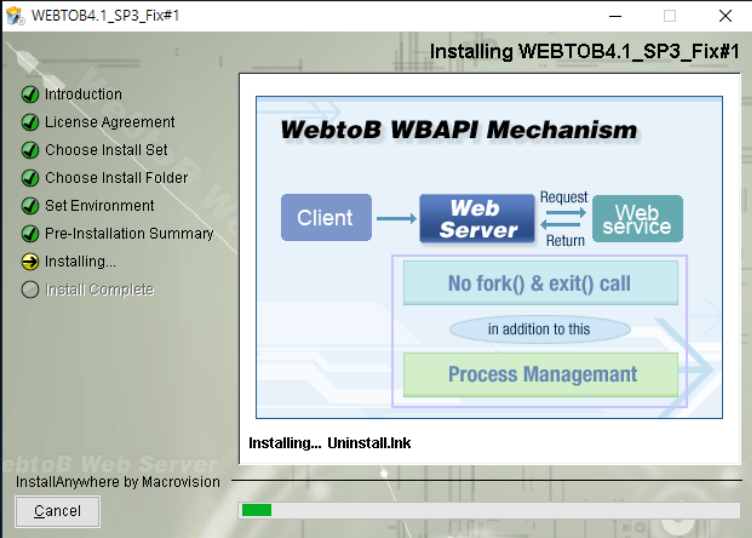Select the Set Environment step label
The width and height of the screenshot is (752, 538).
[x=99, y=206]
